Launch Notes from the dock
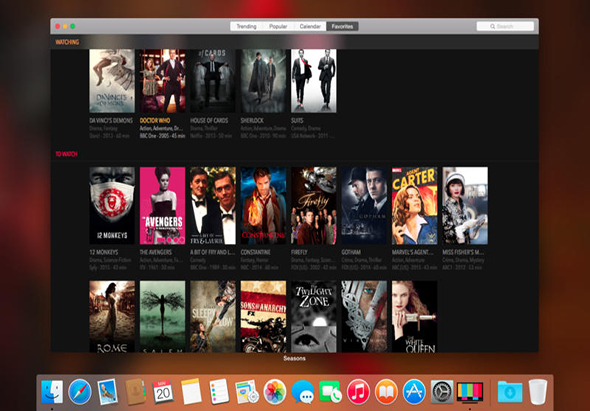The width and height of the screenshot is (590, 411). (x=191, y=392)
